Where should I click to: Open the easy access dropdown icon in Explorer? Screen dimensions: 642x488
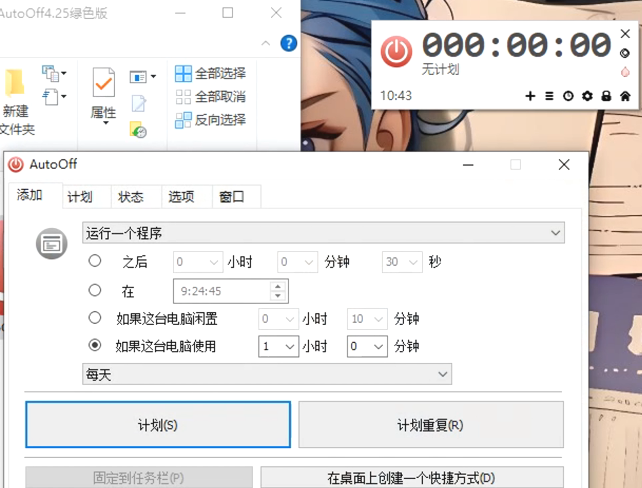[x=54, y=97]
